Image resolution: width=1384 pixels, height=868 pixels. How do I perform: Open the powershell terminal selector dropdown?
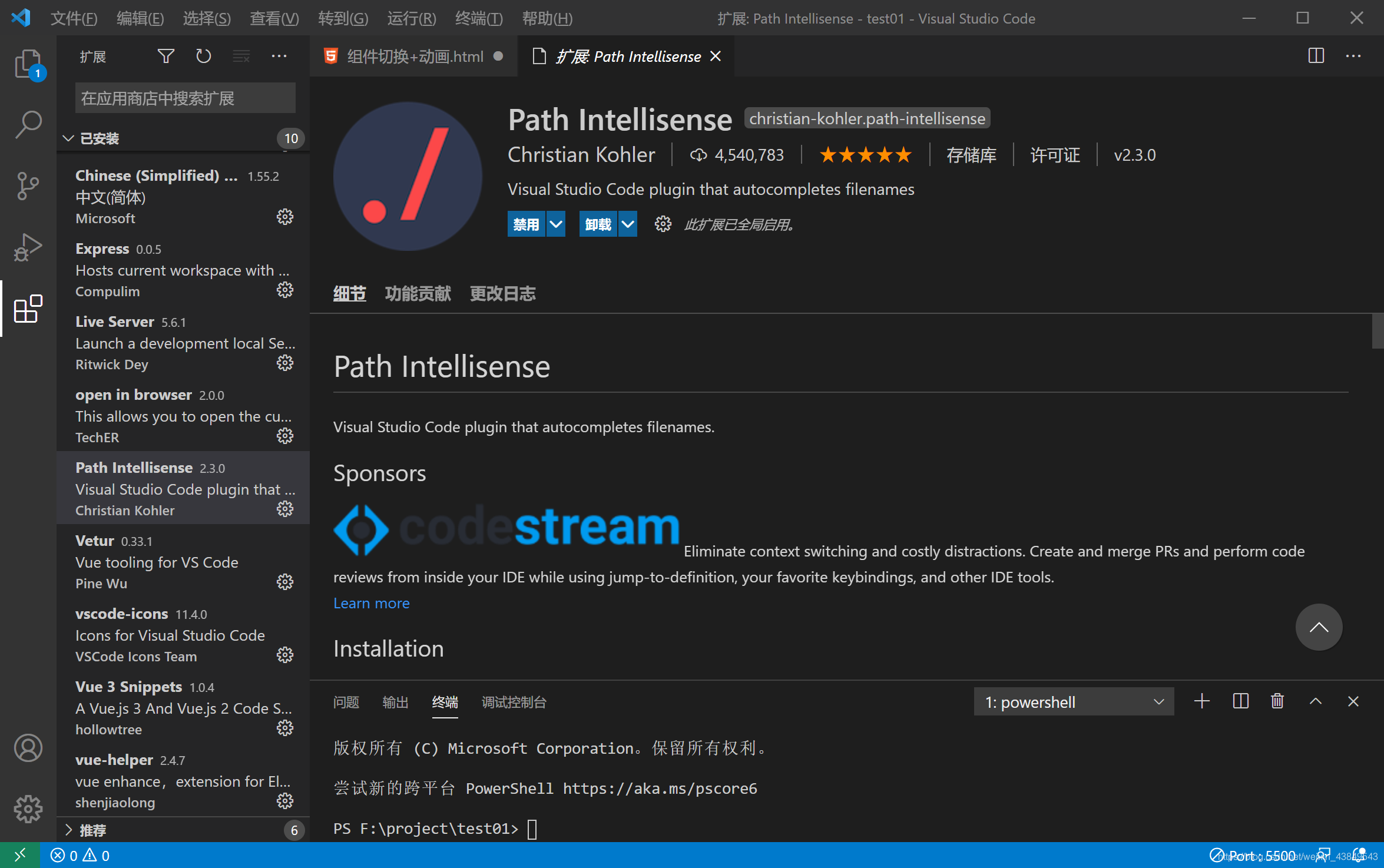point(1074,702)
